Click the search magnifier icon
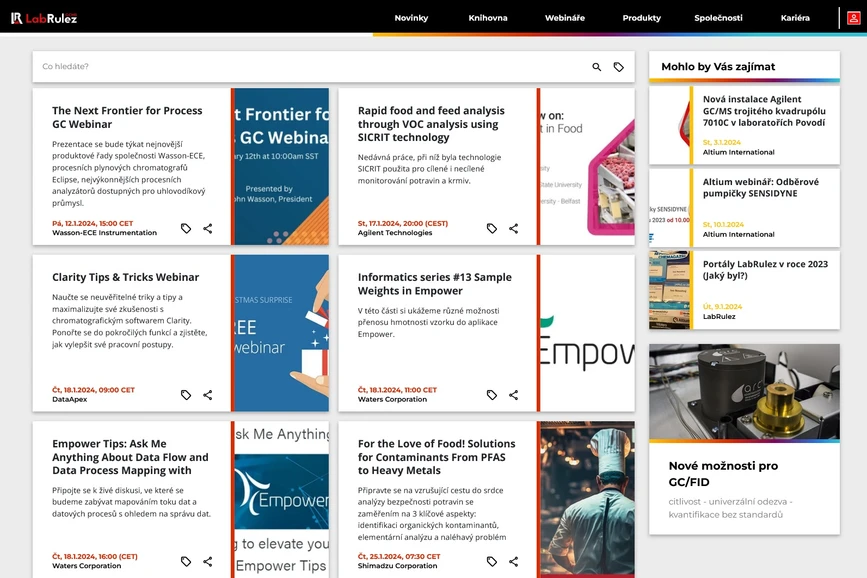 coord(597,67)
